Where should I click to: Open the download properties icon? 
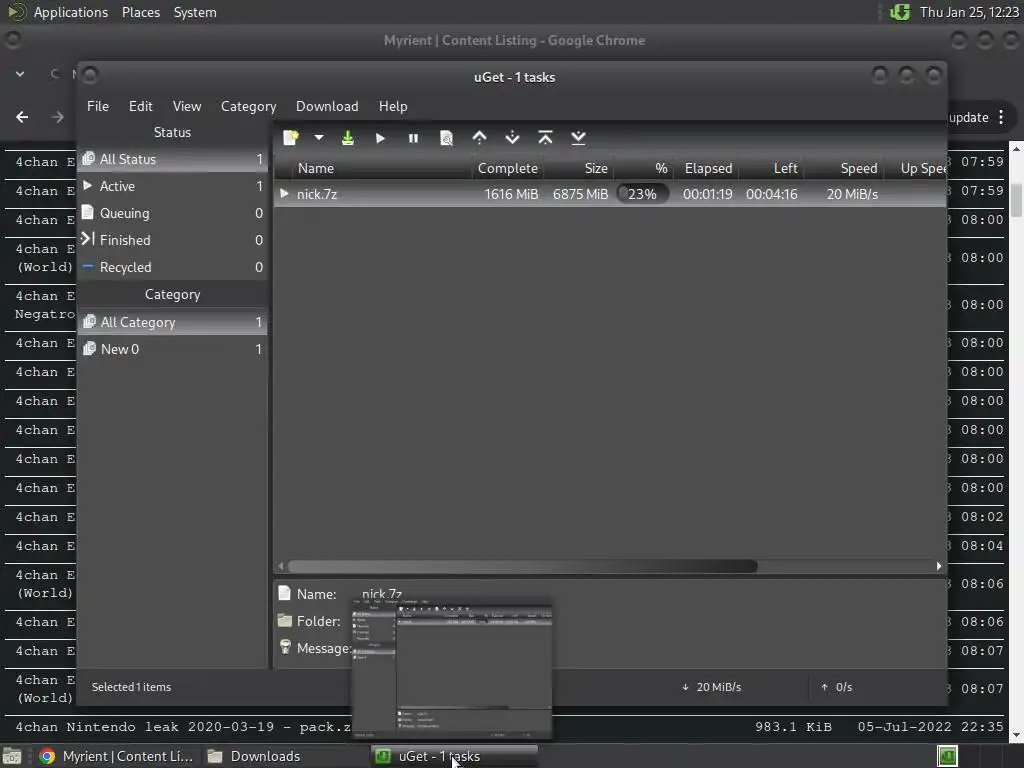click(447, 138)
